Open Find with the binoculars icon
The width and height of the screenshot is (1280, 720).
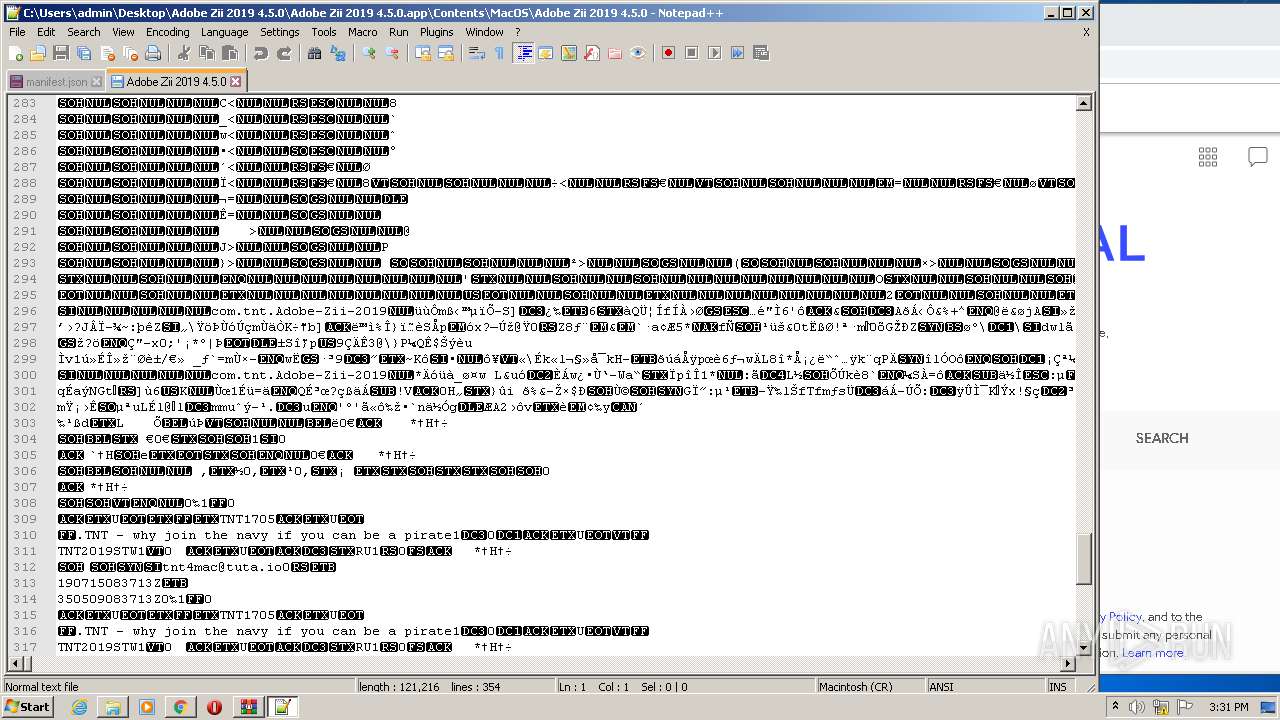click(314, 53)
